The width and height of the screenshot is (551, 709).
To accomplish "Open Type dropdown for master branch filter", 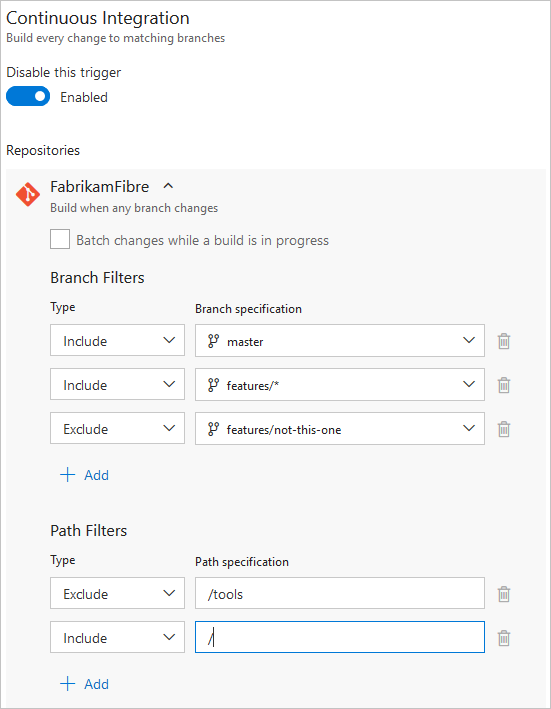I will (x=118, y=340).
